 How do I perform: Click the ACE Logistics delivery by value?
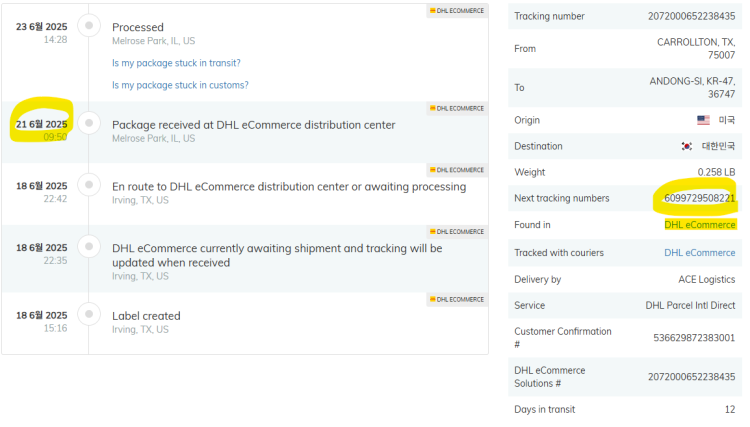coord(706,279)
